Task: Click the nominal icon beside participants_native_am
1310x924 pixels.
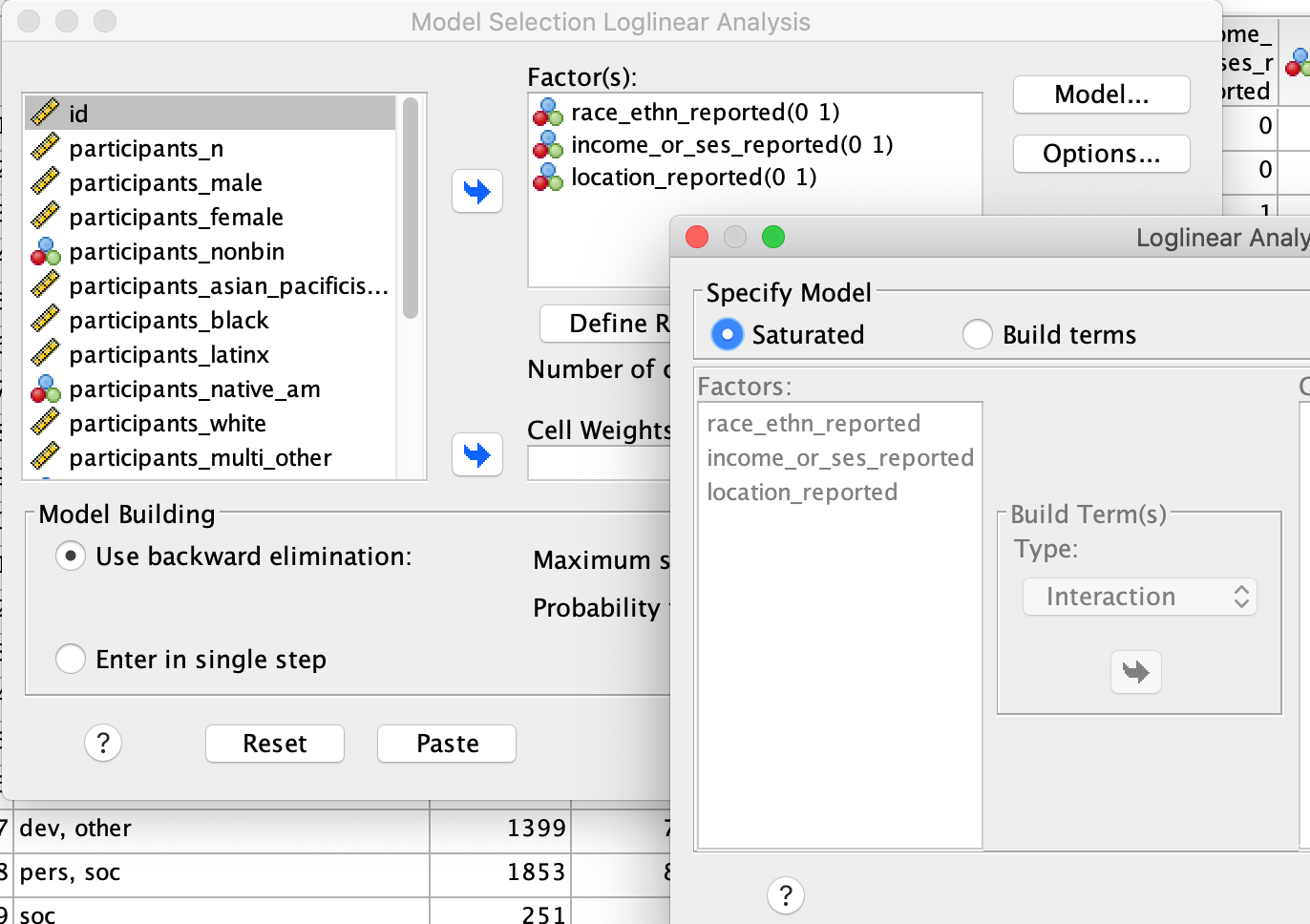Action: (45, 388)
